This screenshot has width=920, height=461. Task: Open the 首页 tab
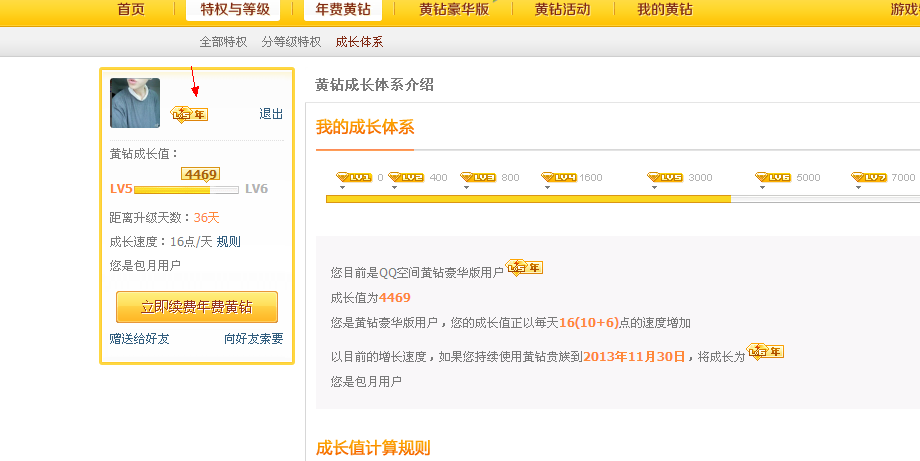pos(131,9)
